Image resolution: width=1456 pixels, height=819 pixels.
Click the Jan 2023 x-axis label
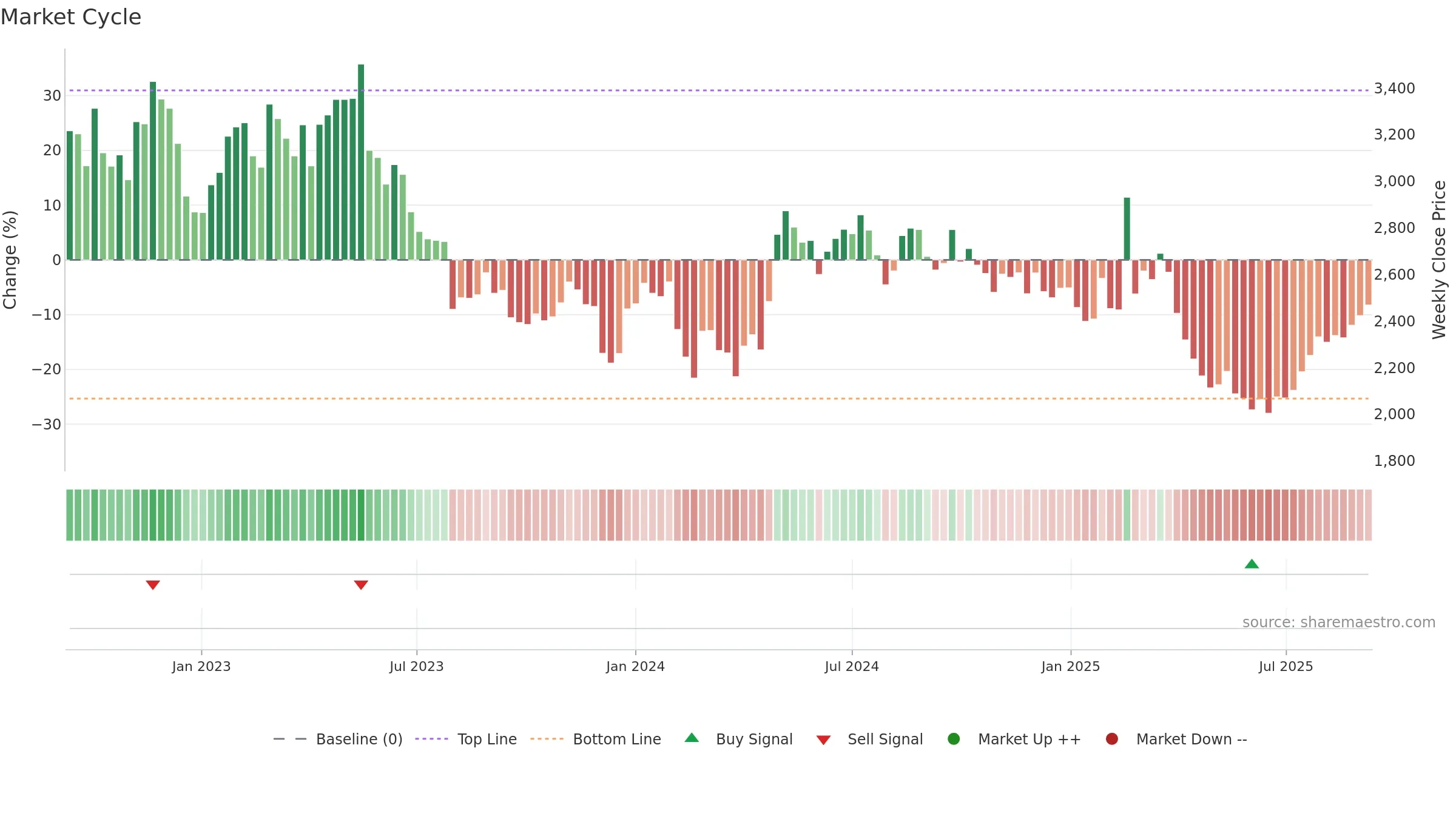pyautogui.click(x=201, y=666)
